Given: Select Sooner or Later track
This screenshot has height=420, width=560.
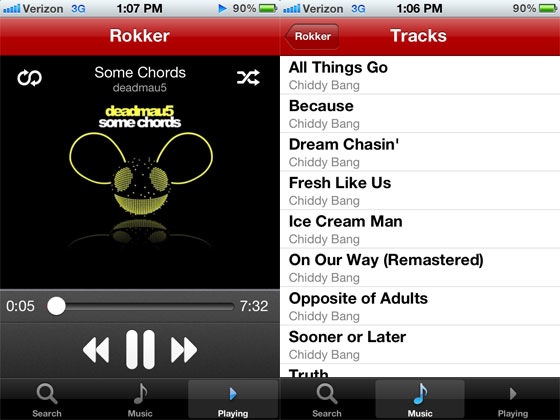Looking at the screenshot, I should [420, 345].
